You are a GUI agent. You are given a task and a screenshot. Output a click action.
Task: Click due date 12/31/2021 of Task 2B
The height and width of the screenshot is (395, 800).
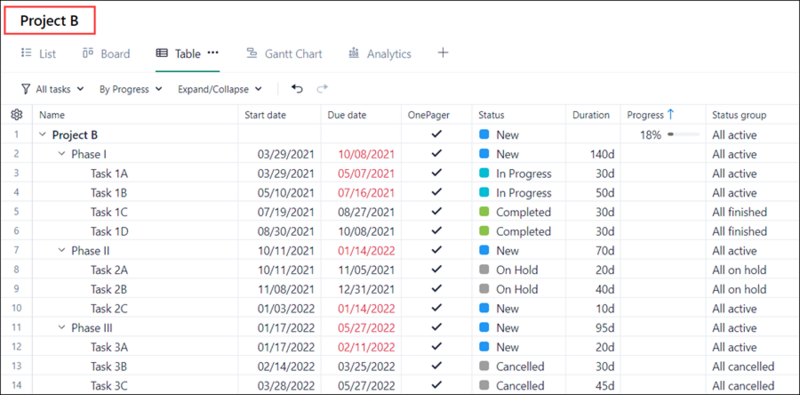tap(366, 289)
